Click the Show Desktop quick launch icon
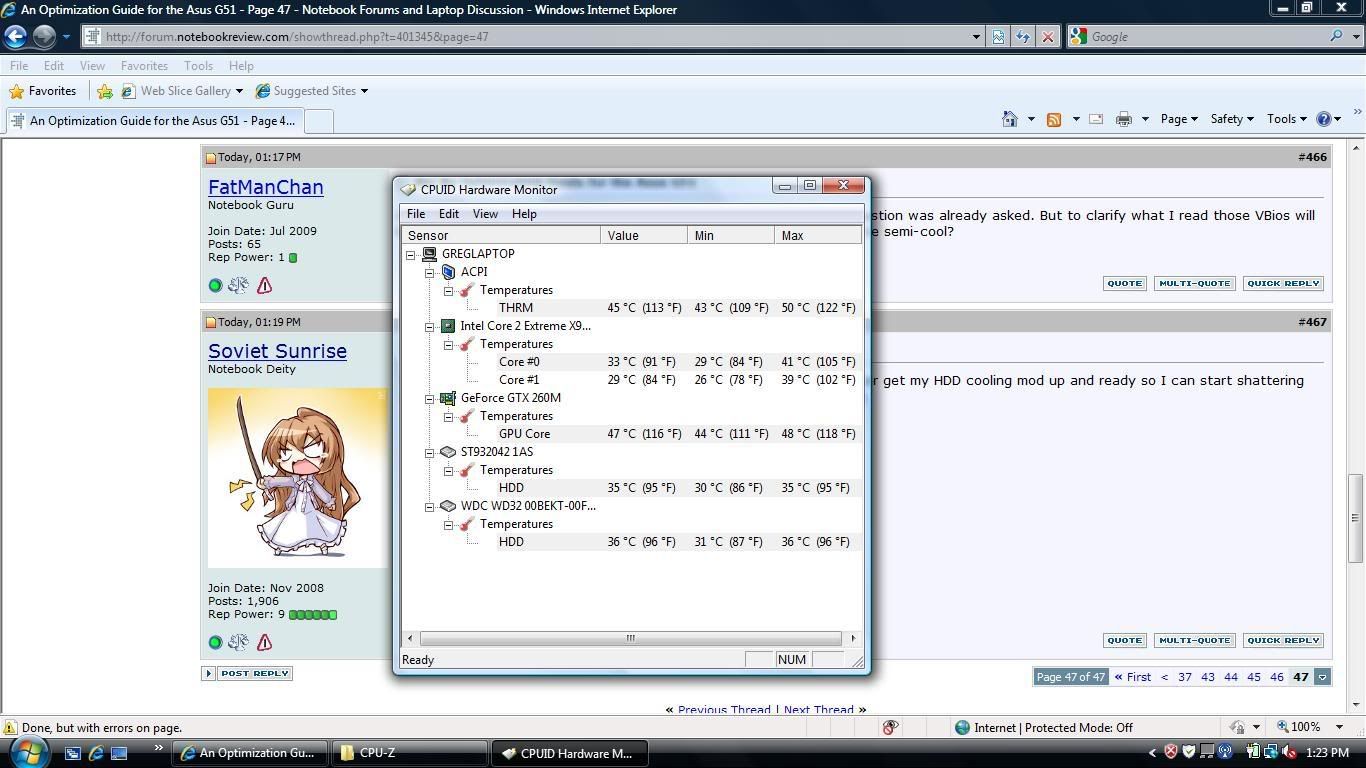The image size is (1366, 768). tap(119, 753)
